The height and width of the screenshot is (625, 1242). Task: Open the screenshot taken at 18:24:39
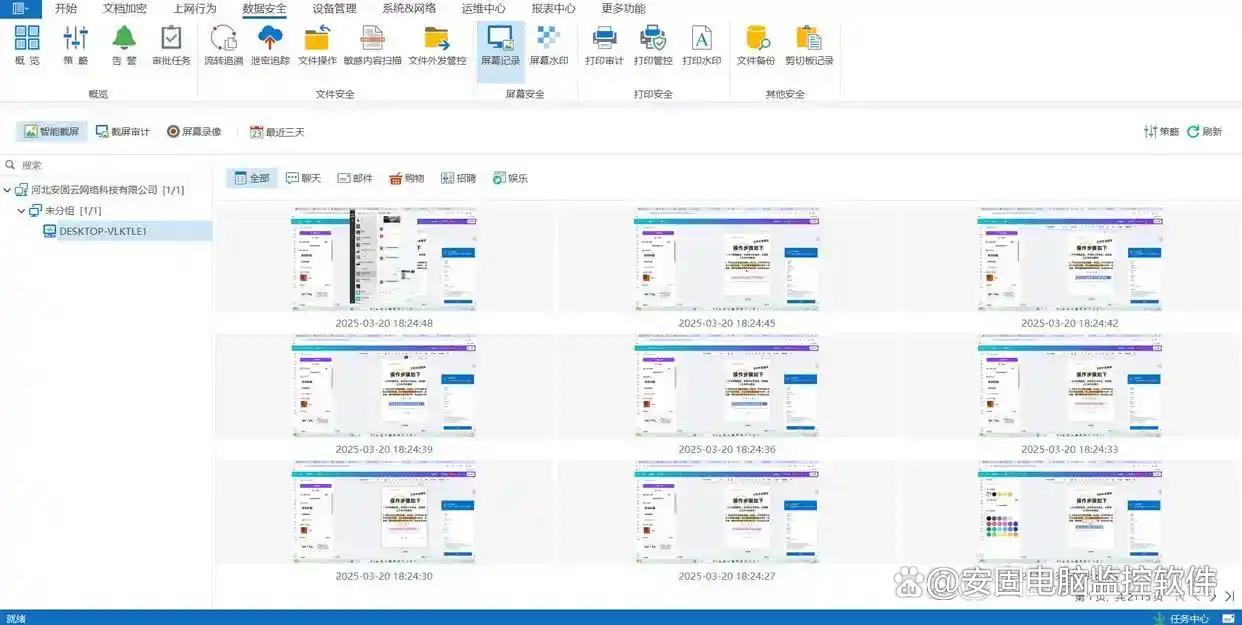[x=384, y=386]
